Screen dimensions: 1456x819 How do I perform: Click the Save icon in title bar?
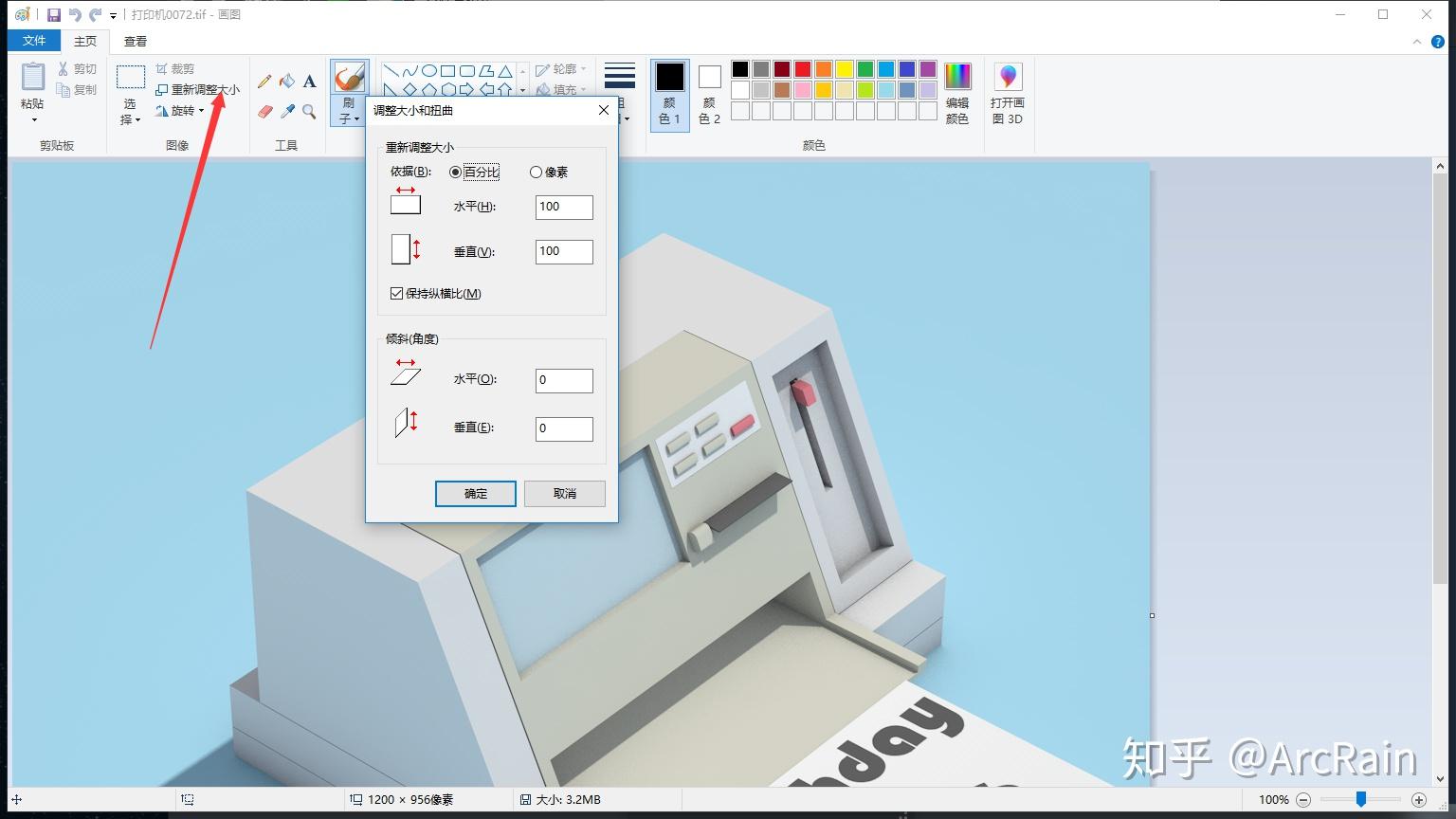point(53,15)
